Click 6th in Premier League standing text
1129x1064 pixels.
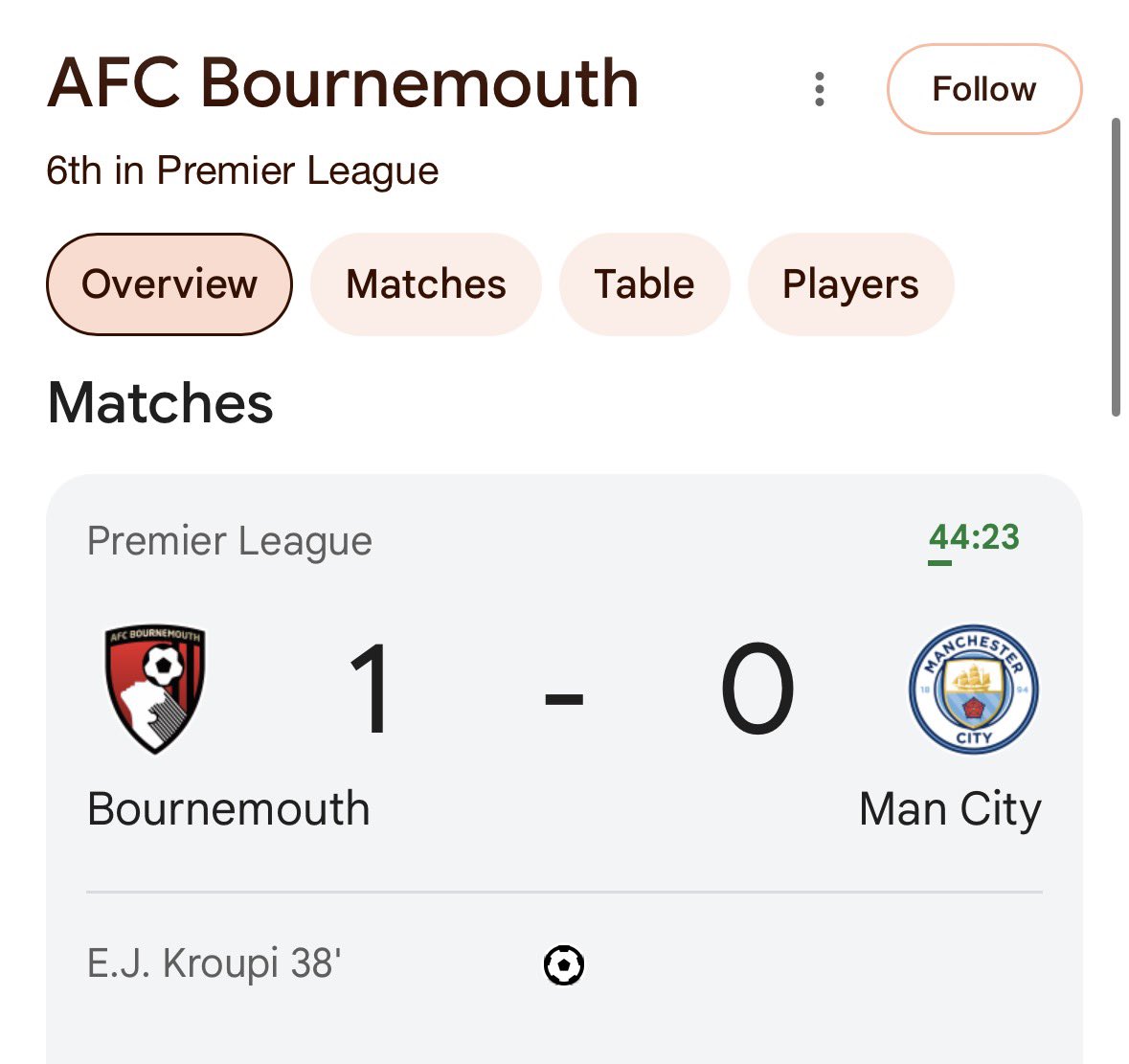pos(242,171)
